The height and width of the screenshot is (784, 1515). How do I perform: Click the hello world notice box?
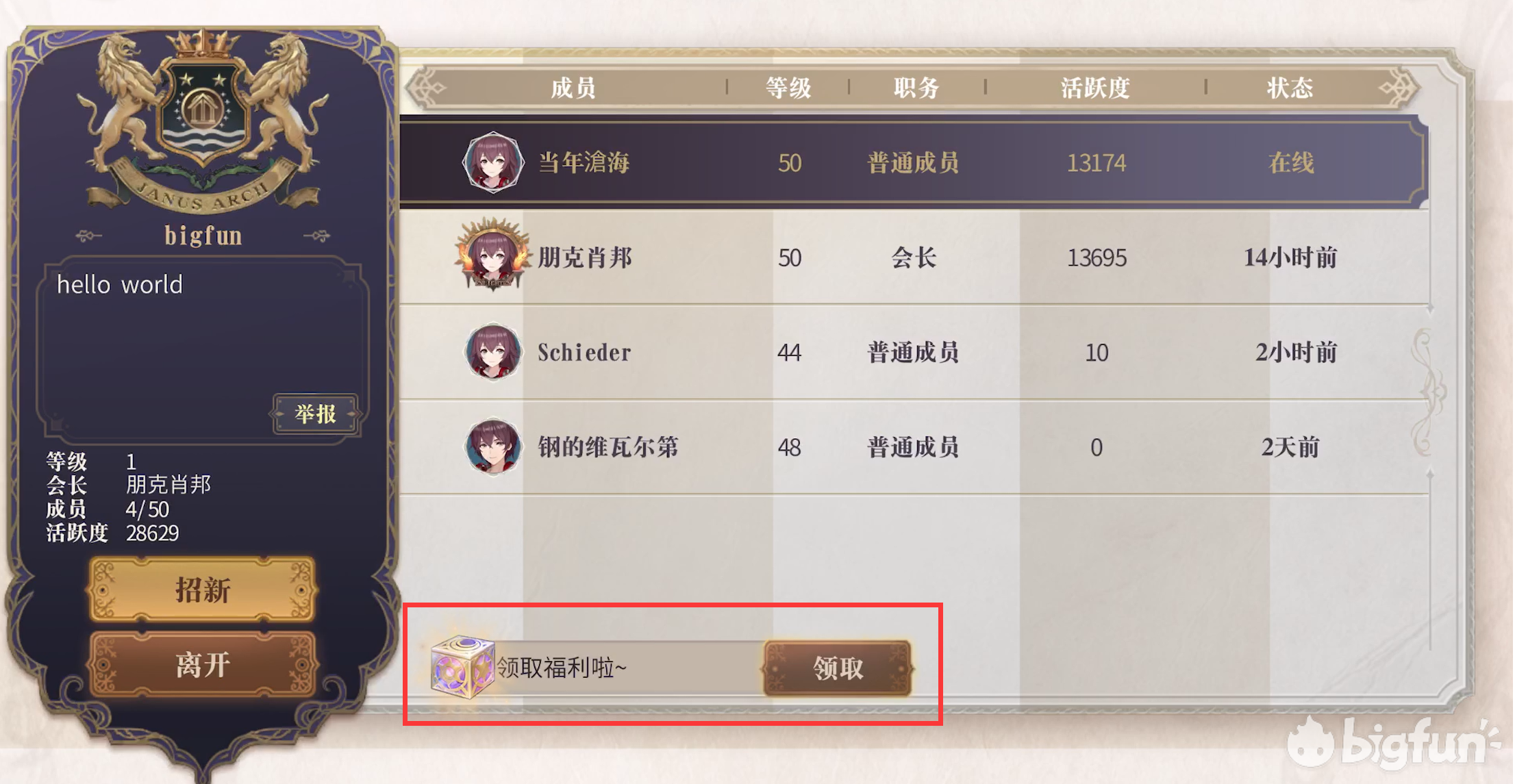tap(203, 348)
